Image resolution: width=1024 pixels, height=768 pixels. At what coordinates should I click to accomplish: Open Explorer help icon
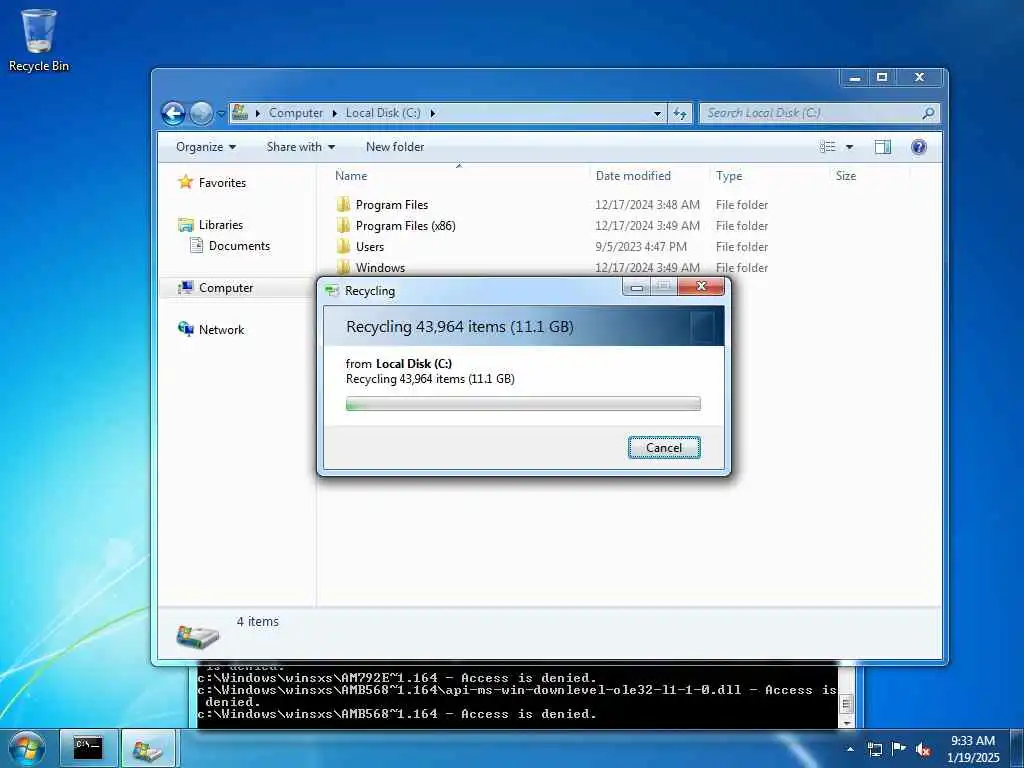(x=918, y=147)
